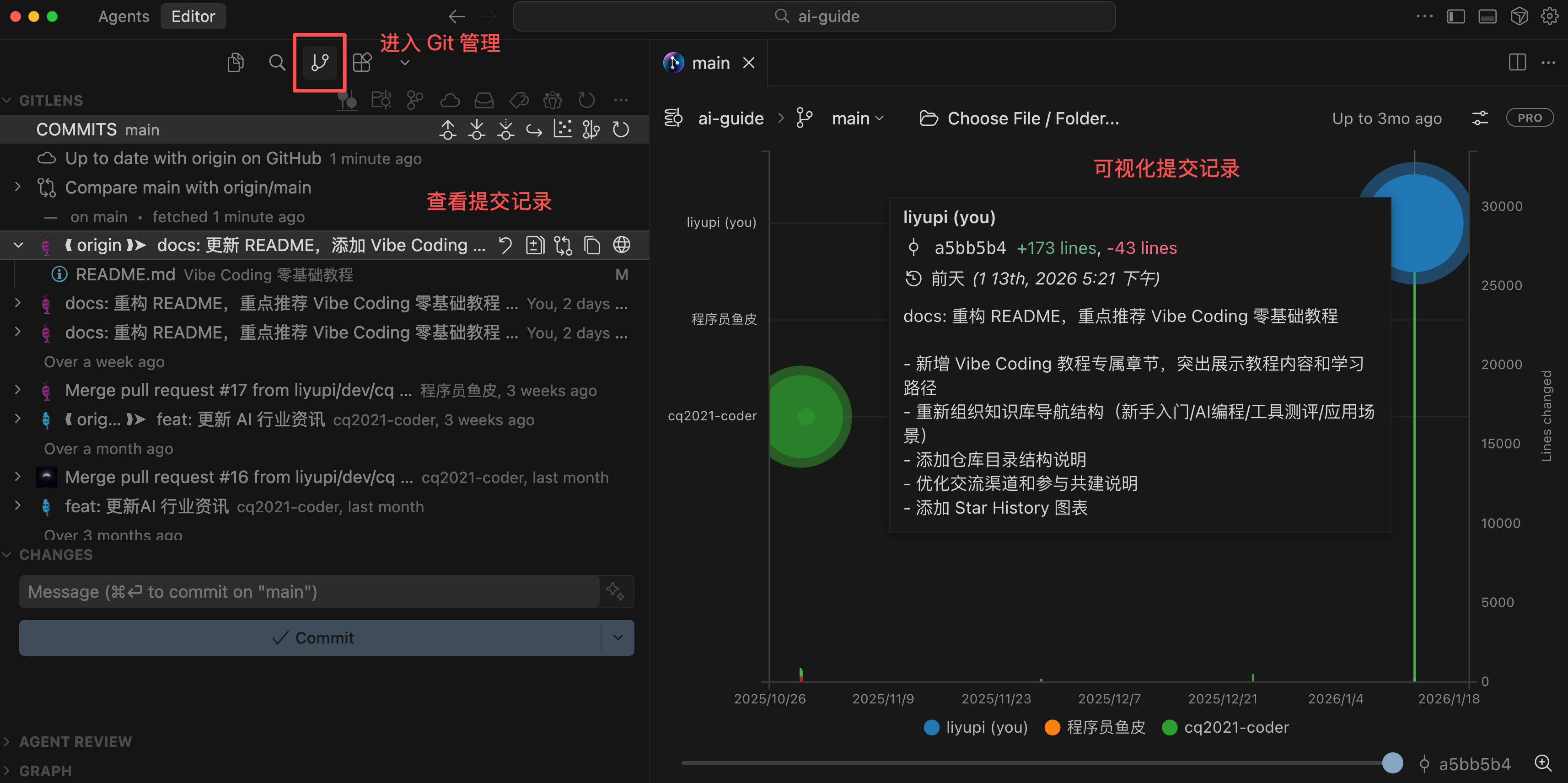Open the Extensions view icon
This screenshot has width=1568, height=783.
coord(362,62)
